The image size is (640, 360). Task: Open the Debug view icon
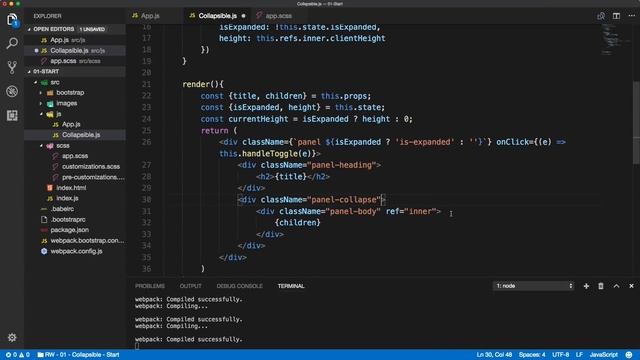click(x=12, y=91)
